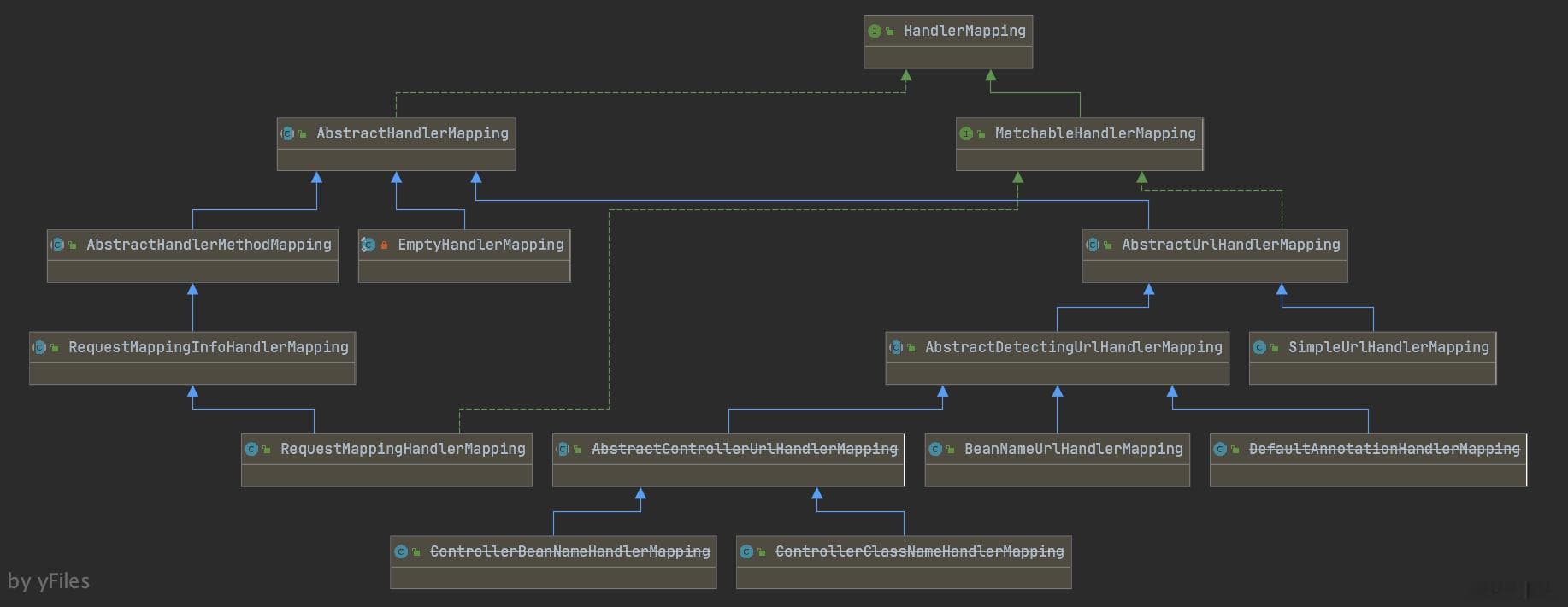
Task: Click the DefaultAnnotationHandlerMapping class icon
Action: point(1220,449)
